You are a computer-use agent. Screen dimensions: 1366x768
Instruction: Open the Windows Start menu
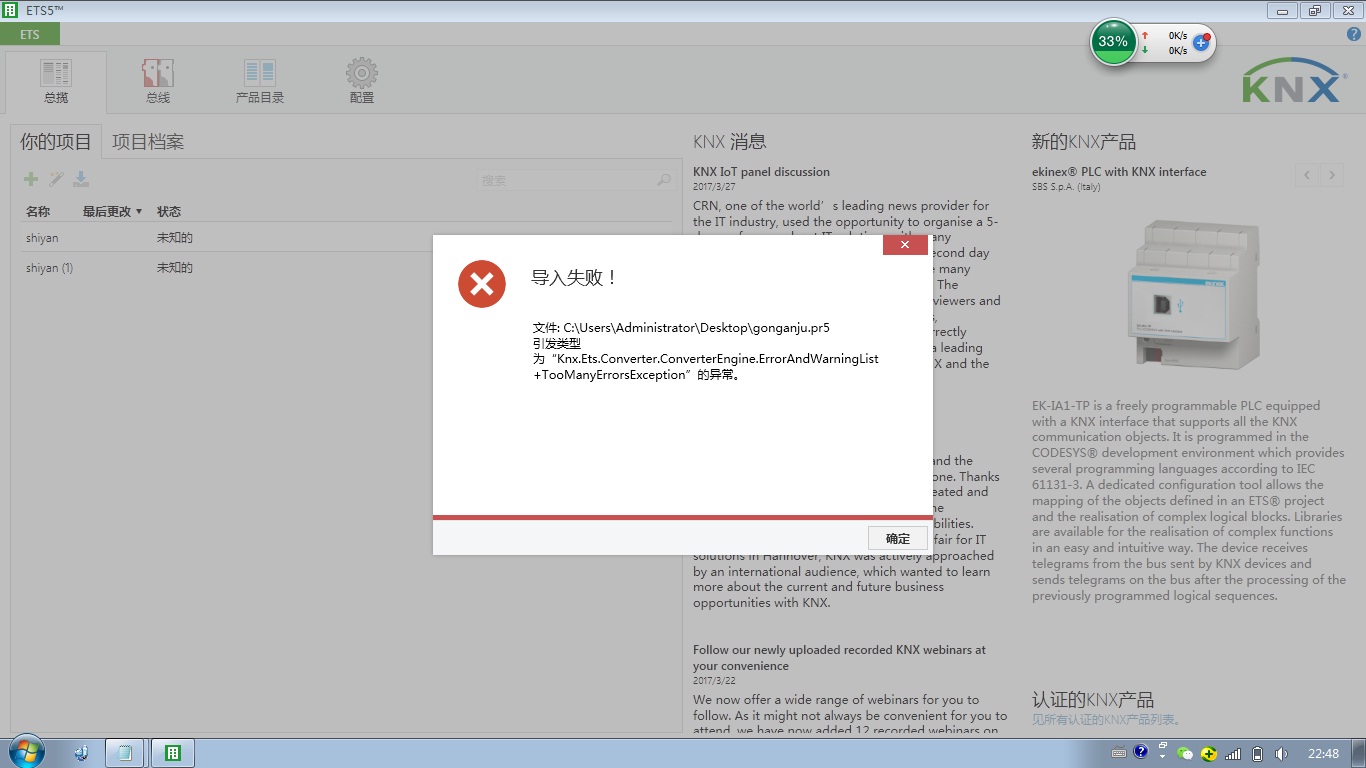(26, 752)
